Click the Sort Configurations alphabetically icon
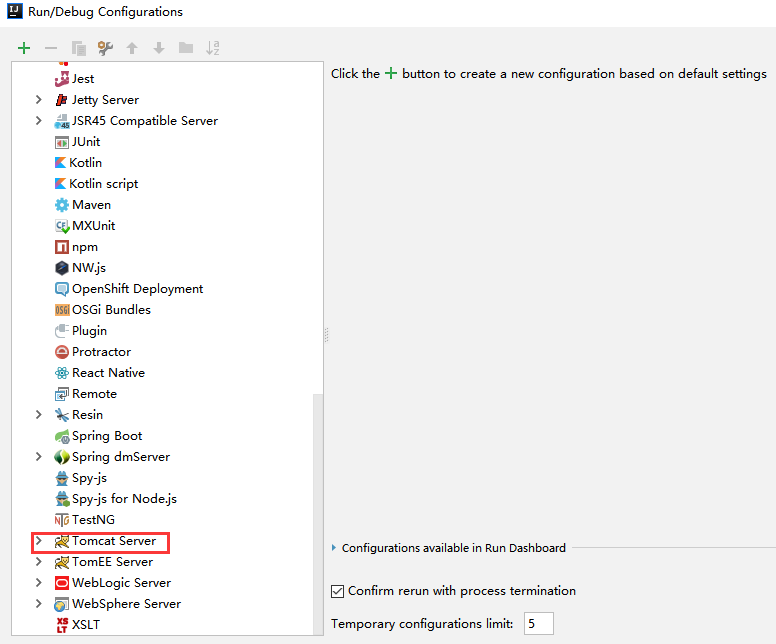 212,48
